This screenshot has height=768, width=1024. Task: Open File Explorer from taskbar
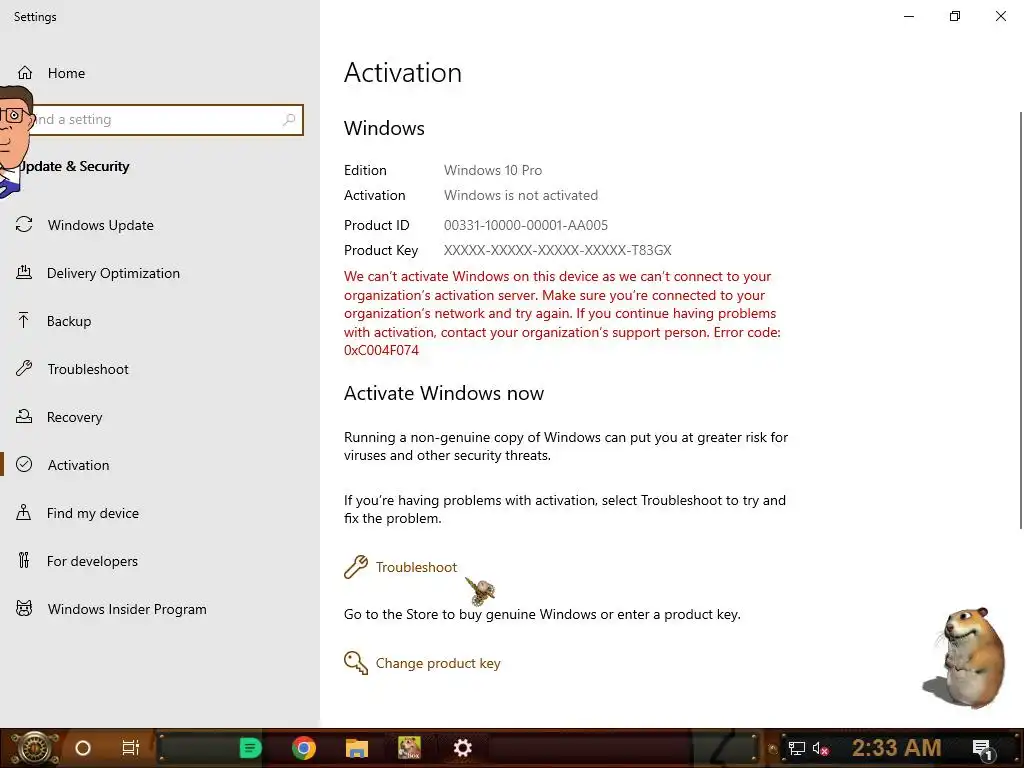[x=357, y=748]
